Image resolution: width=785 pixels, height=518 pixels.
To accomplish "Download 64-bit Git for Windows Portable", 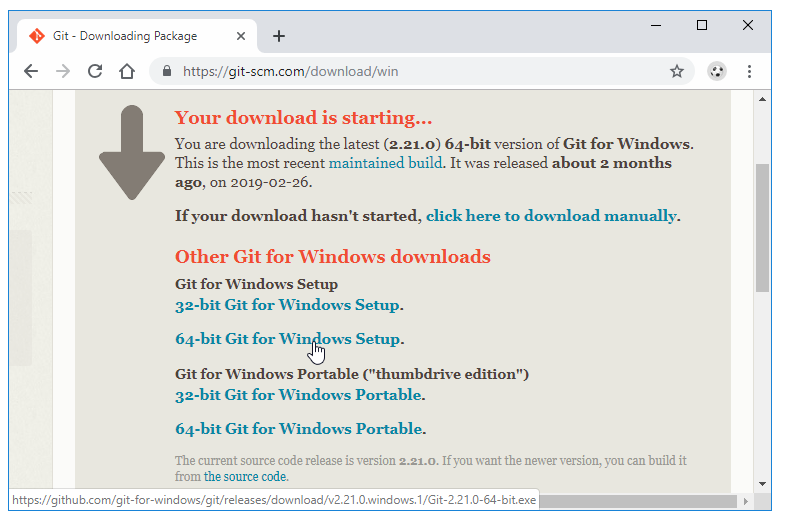I will point(298,429).
